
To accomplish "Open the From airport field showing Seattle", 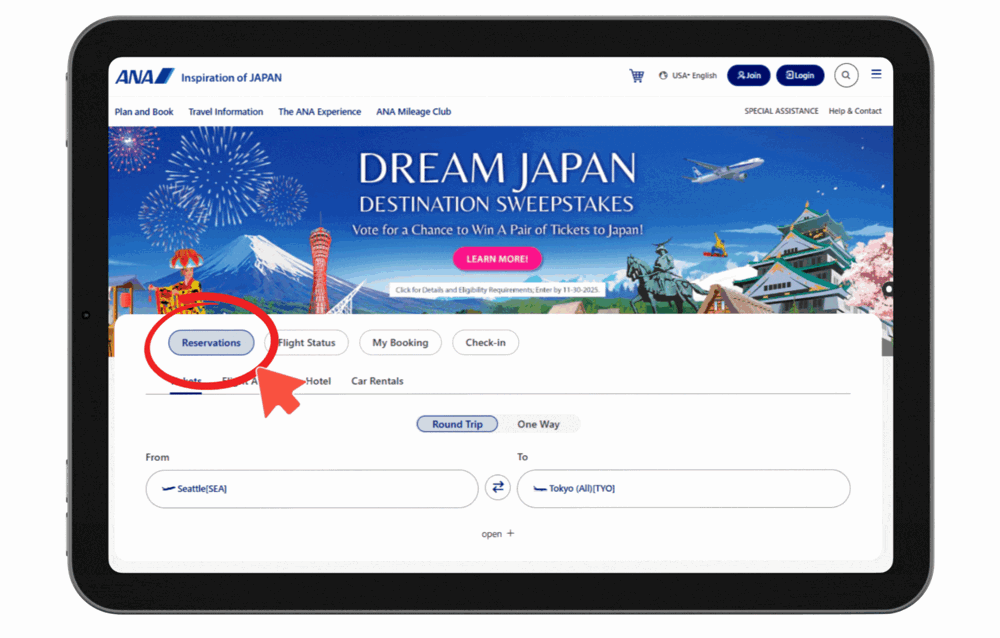I will point(312,489).
